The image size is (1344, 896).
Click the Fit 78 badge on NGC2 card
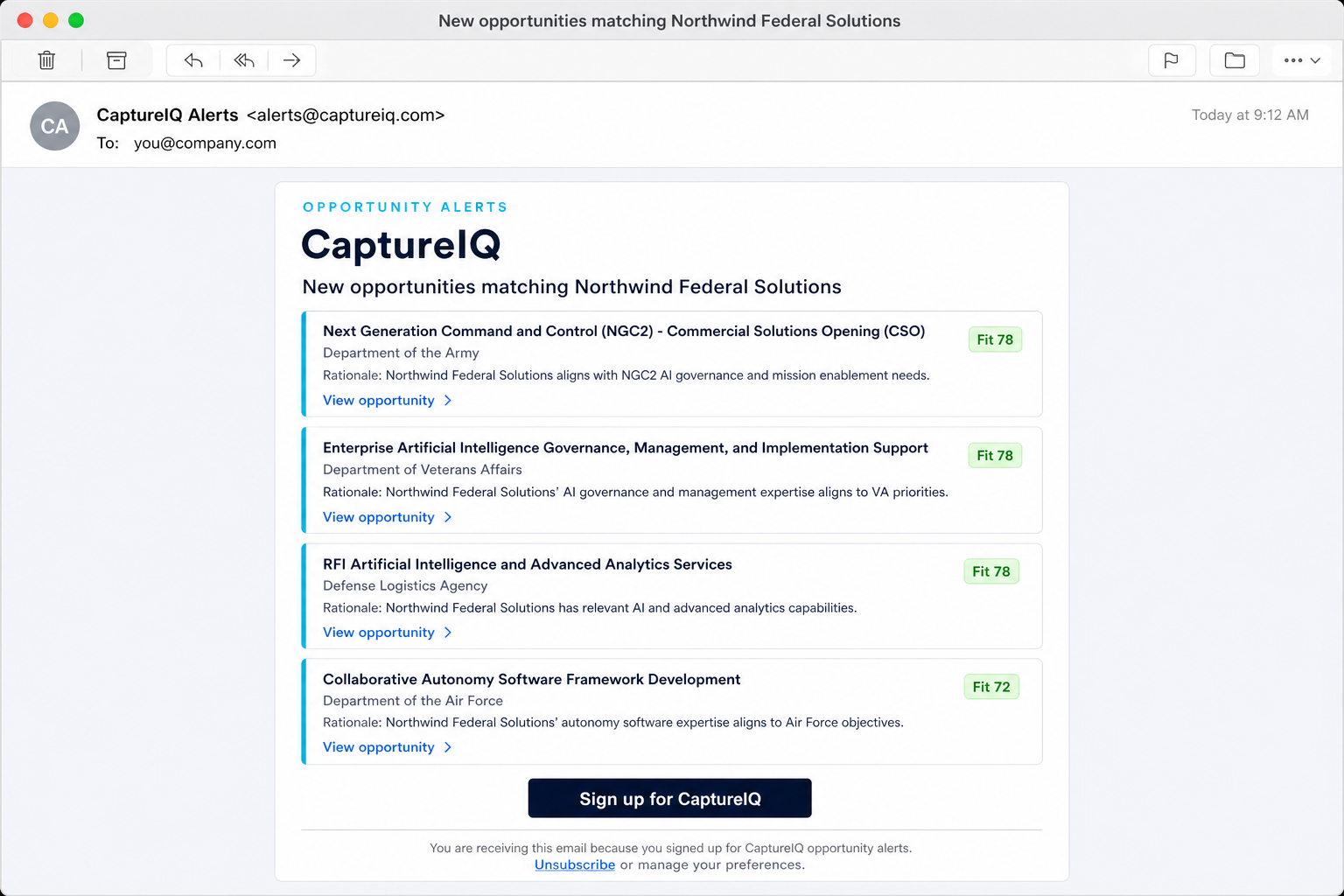[995, 339]
